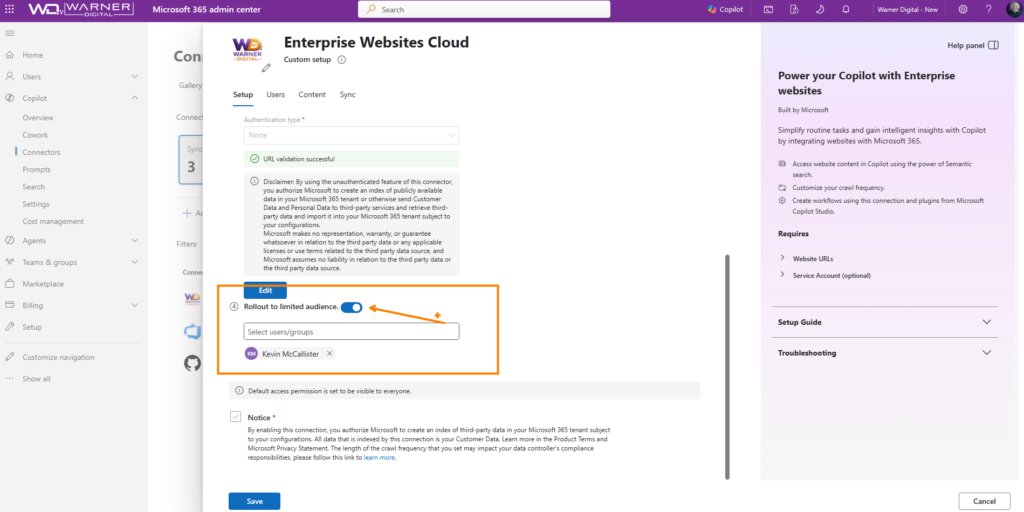Check the Notice checkbox
This screenshot has height=512, width=1024.
click(235, 417)
